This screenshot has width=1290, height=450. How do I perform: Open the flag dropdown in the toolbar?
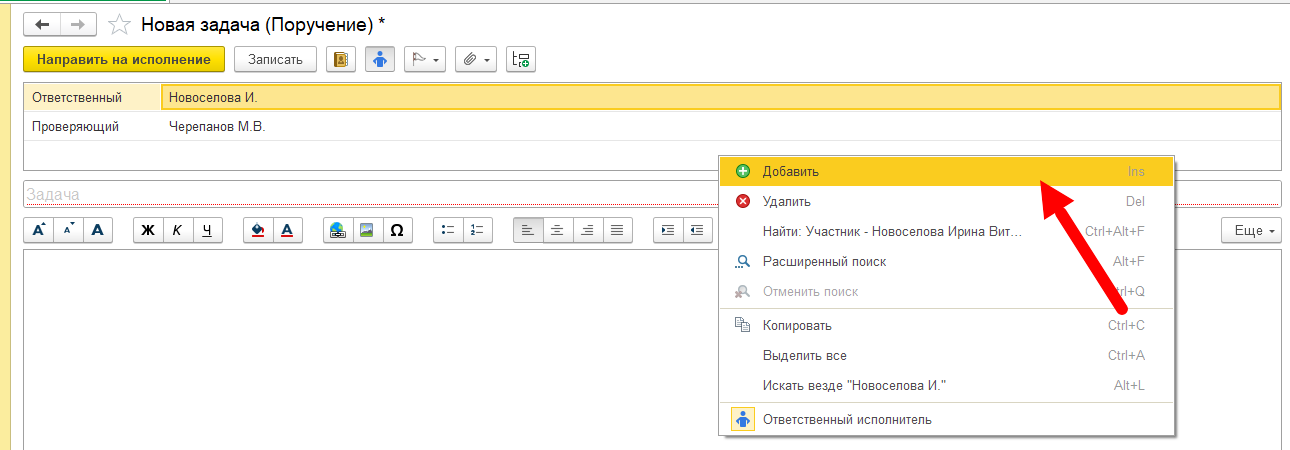(x=424, y=60)
